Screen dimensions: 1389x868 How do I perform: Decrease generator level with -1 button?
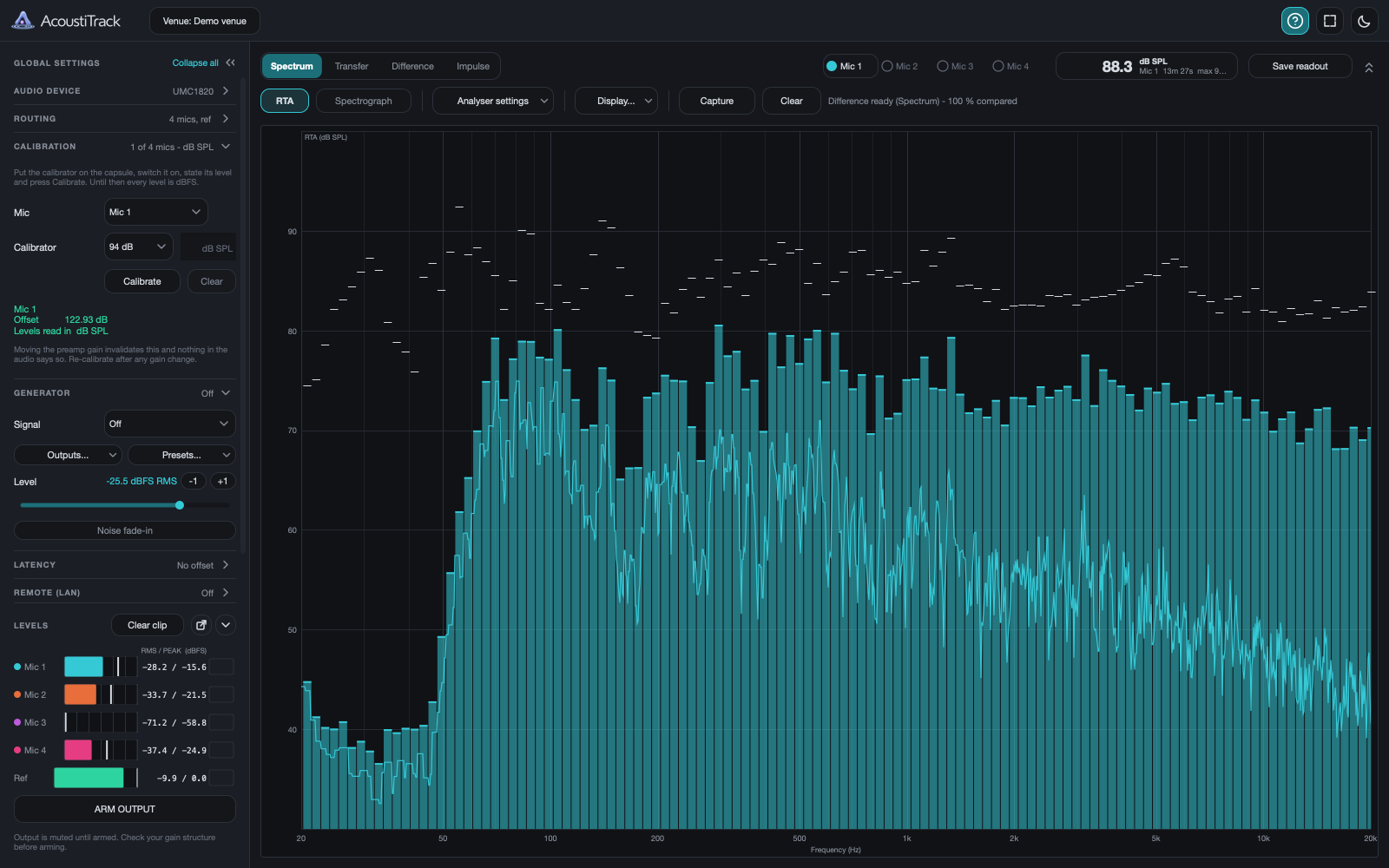[x=194, y=481]
